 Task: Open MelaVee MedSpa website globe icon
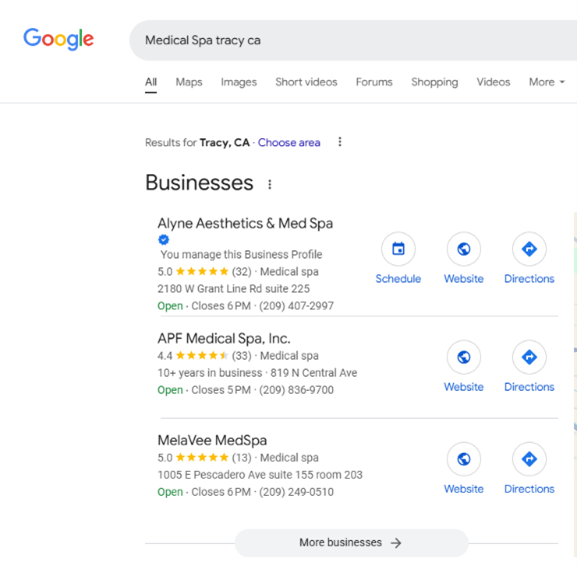point(464,459)
